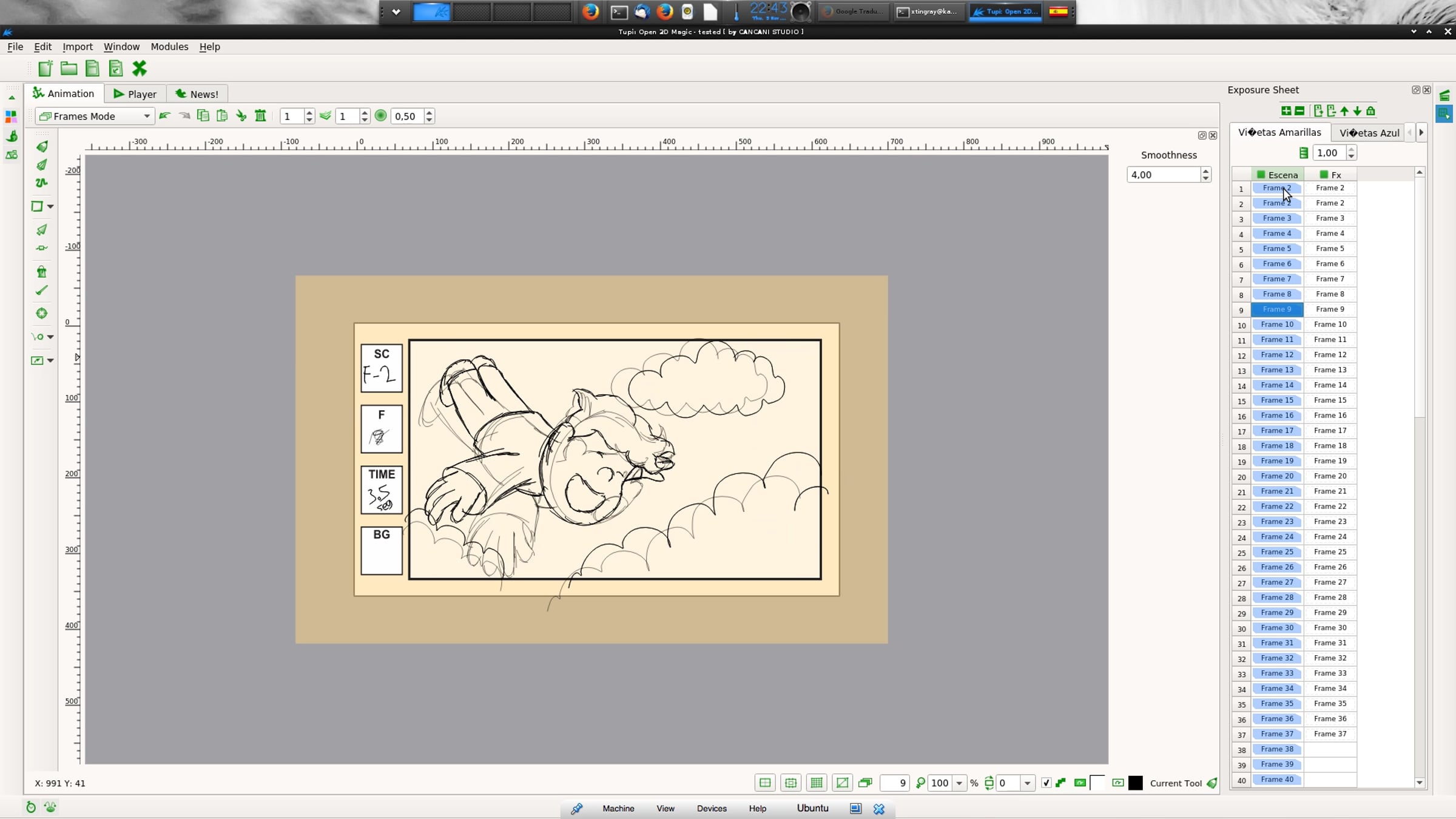Image resolution: width=1456 pixels, height=819 pixels.
Task: Select the paint bucket fill tool
Action: coord(41,272)
